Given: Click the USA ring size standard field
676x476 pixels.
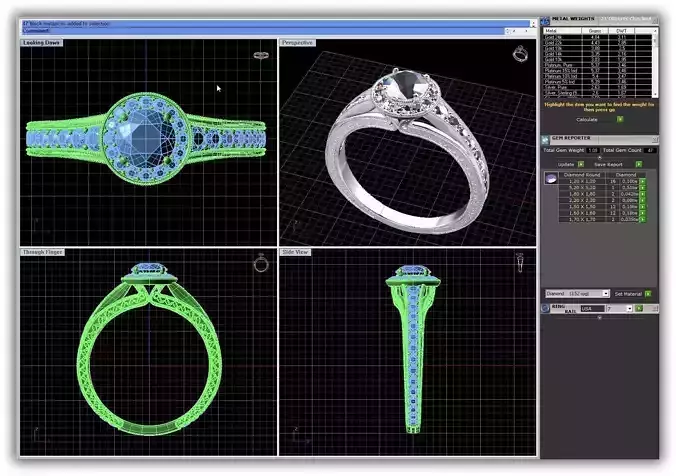Looking at the screenshot, I should coord(592,309).
